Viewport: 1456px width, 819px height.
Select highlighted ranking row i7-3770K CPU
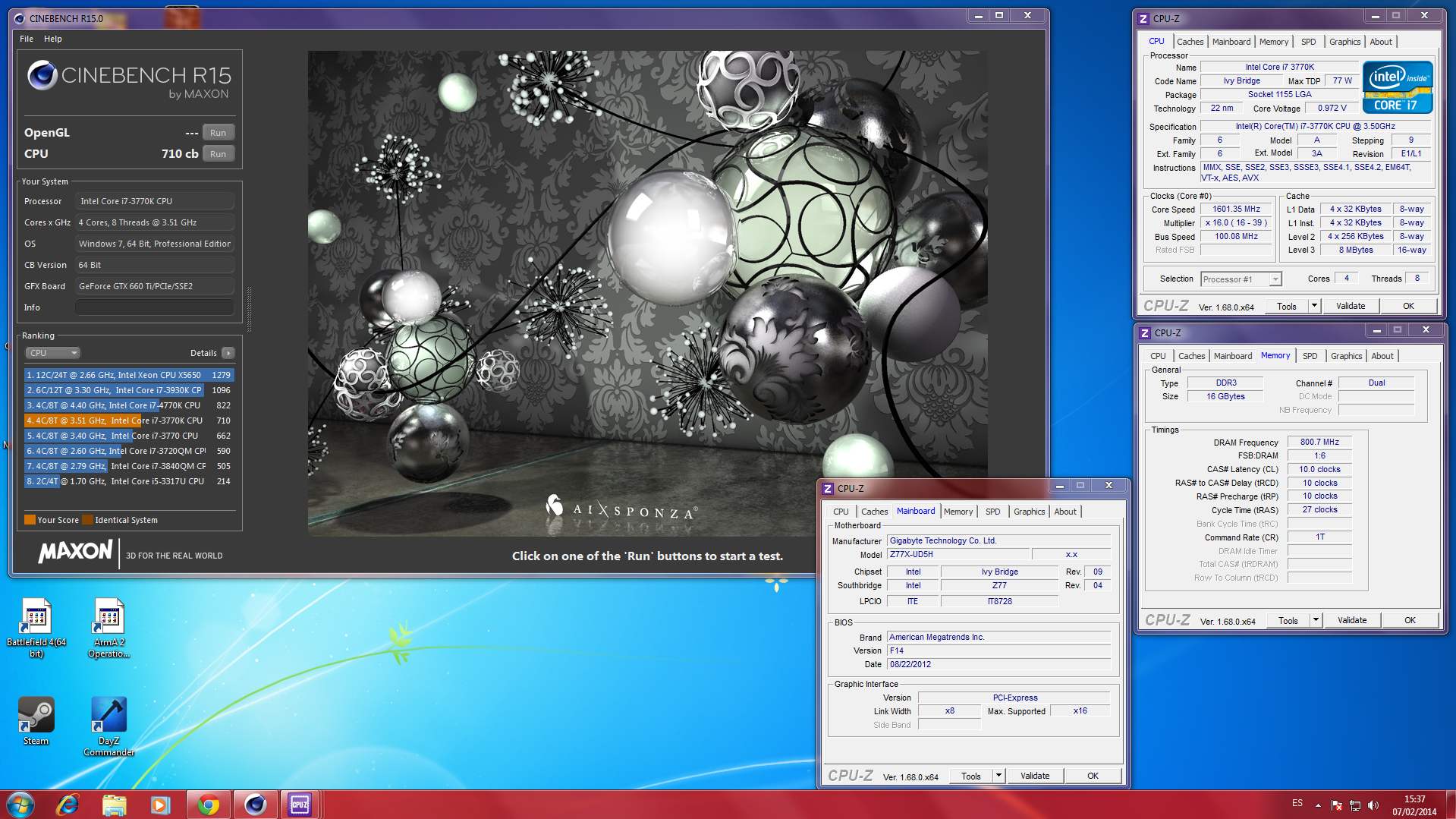(x=129, y=421)
